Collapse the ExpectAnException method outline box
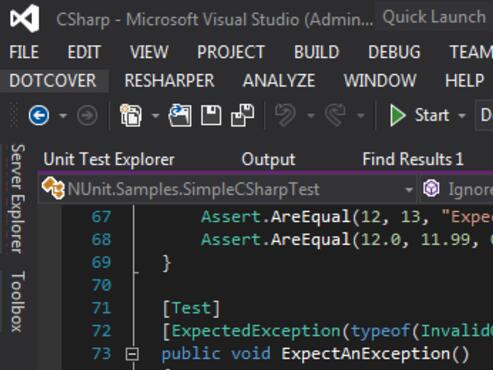 pyautogui.click(x=132, y=354)
